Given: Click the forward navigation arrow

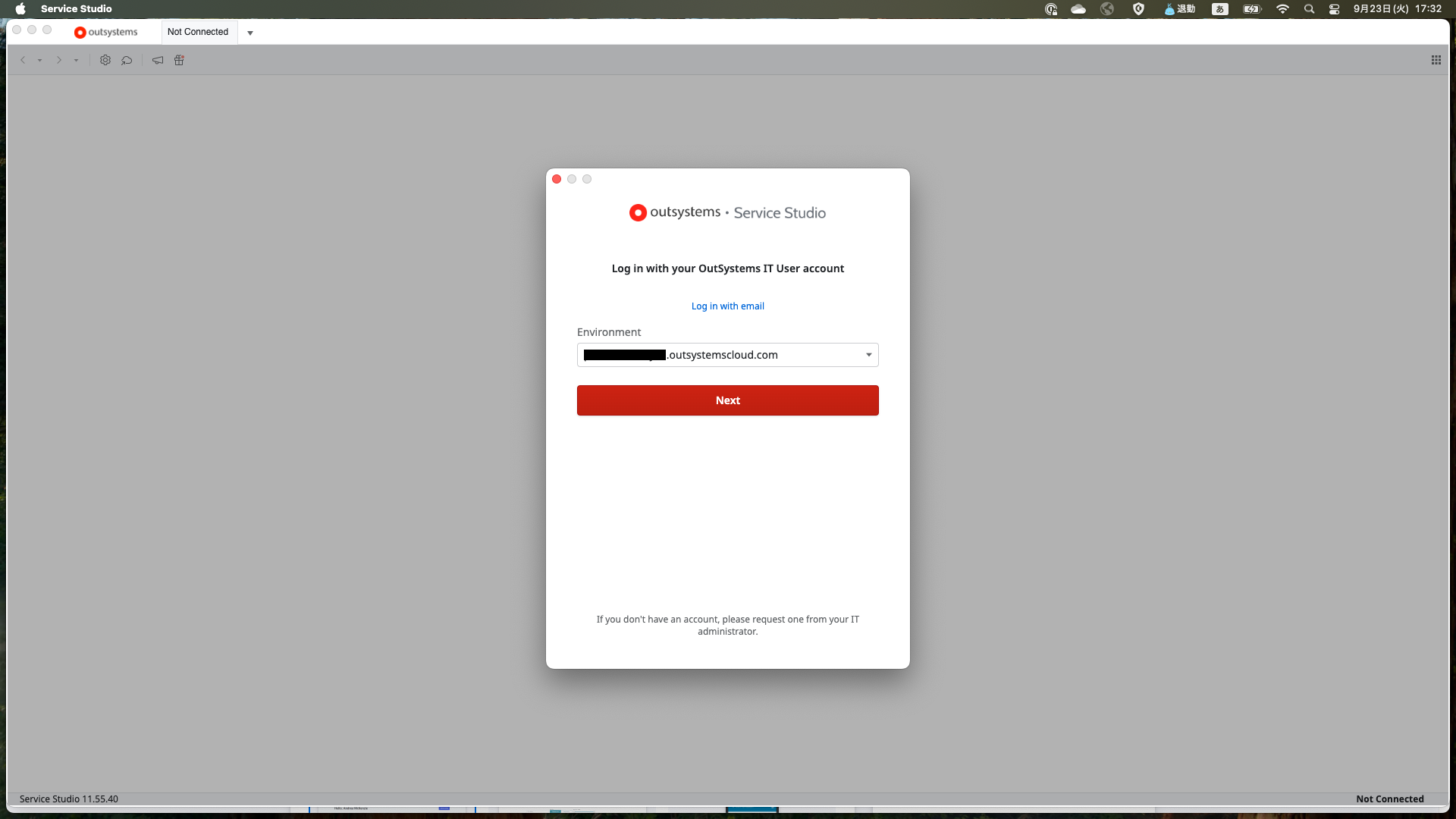Looking at the screenshot, I should click(x=58, y=60).
